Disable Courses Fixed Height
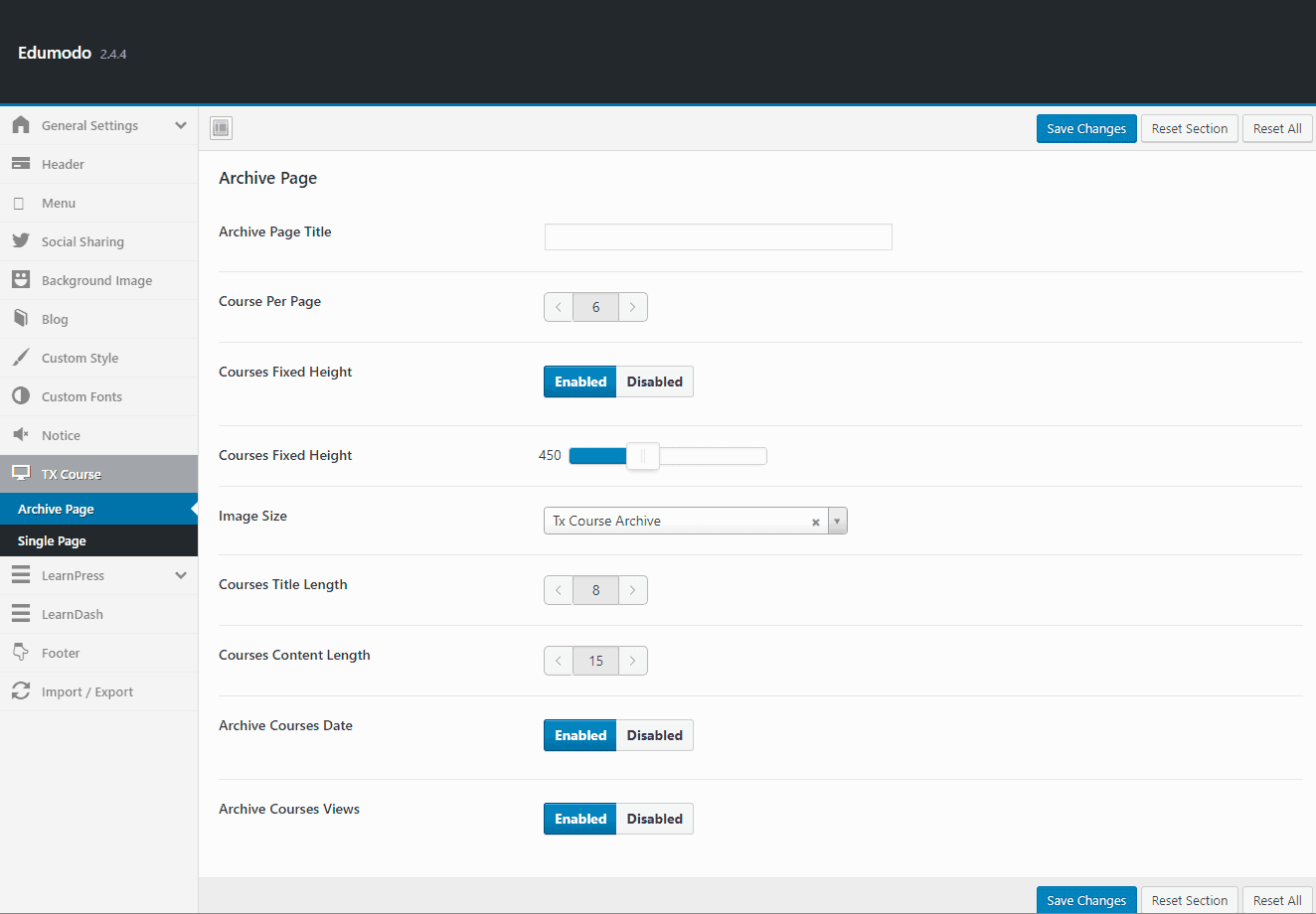Screen dimensions: 1316x914 pyautogui.click(x=654, y=381)
